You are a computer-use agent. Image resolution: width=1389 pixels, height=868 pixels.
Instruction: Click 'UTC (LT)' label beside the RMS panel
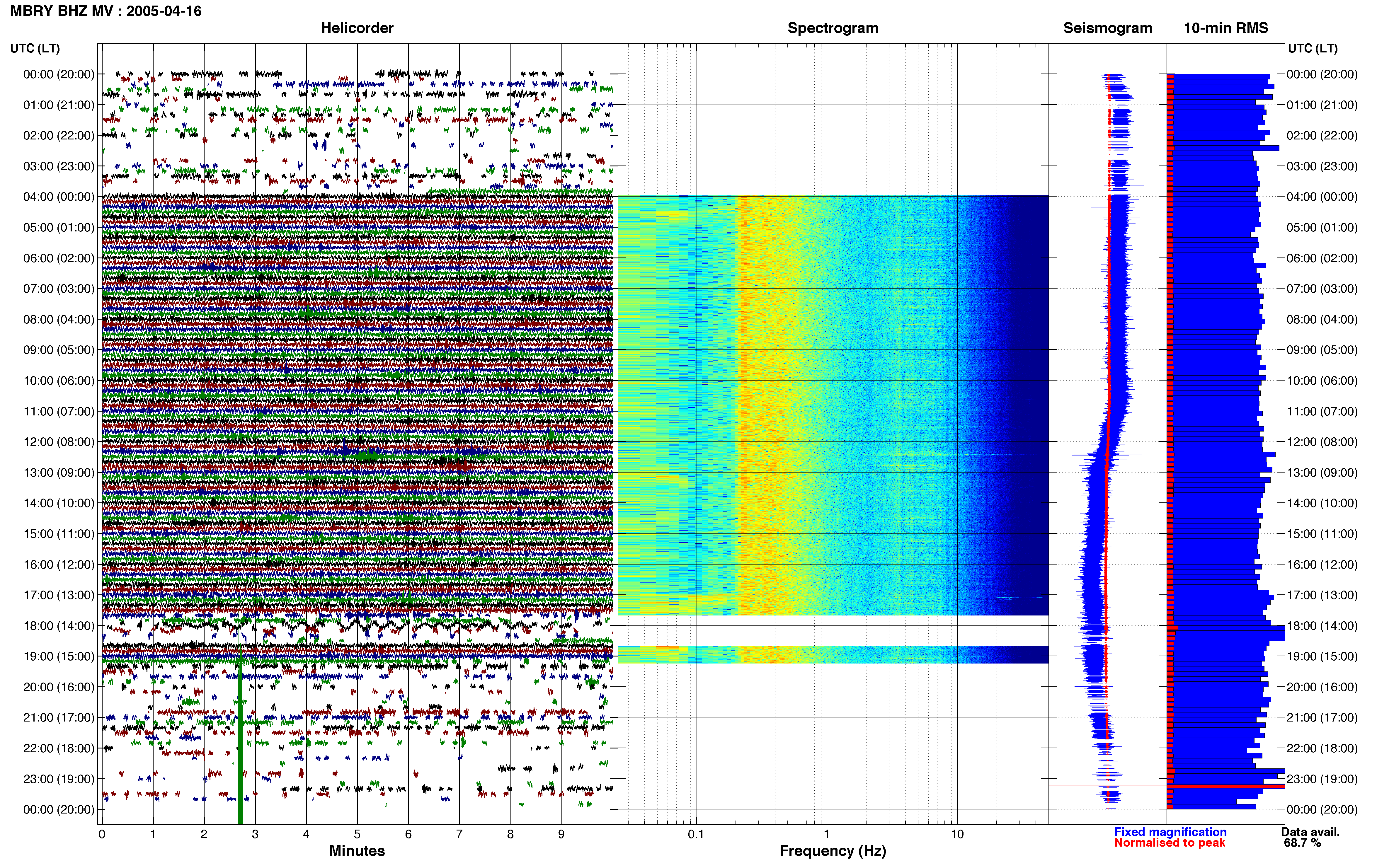(1313, 48)
